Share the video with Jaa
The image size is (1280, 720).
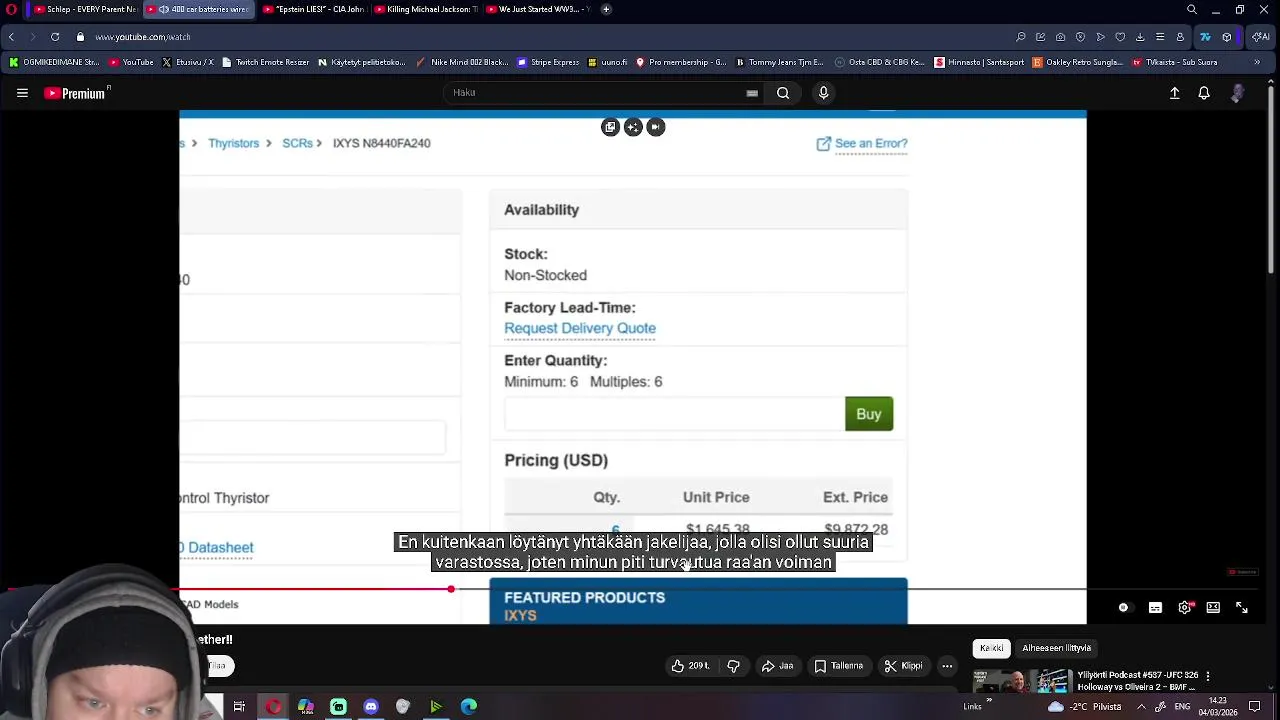point(777,666)
